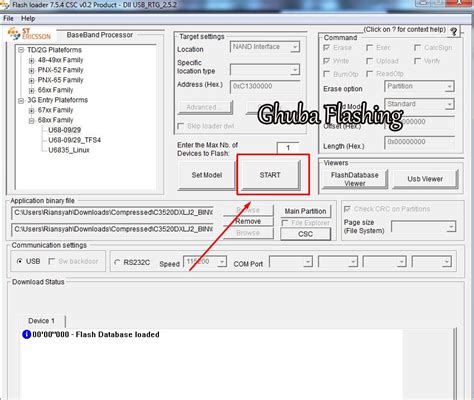Click the CSC button
This screenshot has height=400, width=474.
(x=305, y=234)
